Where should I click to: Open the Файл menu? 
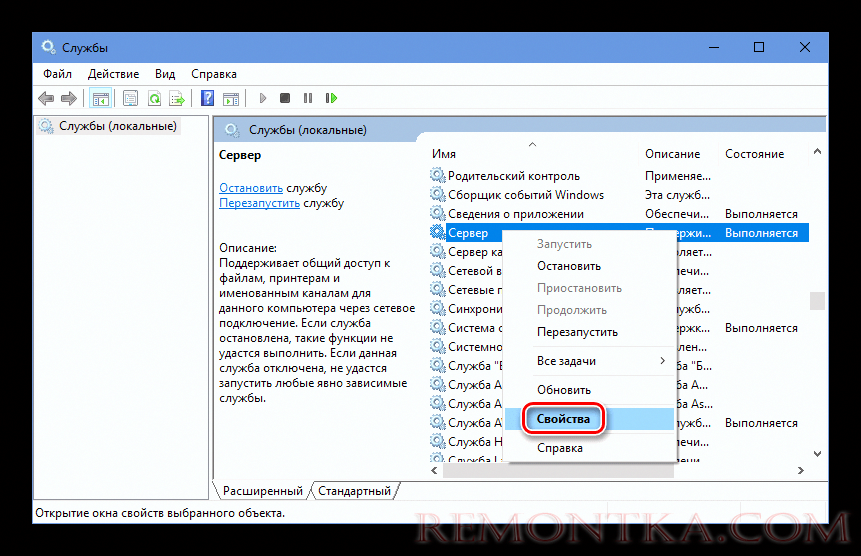coord(58,74)
